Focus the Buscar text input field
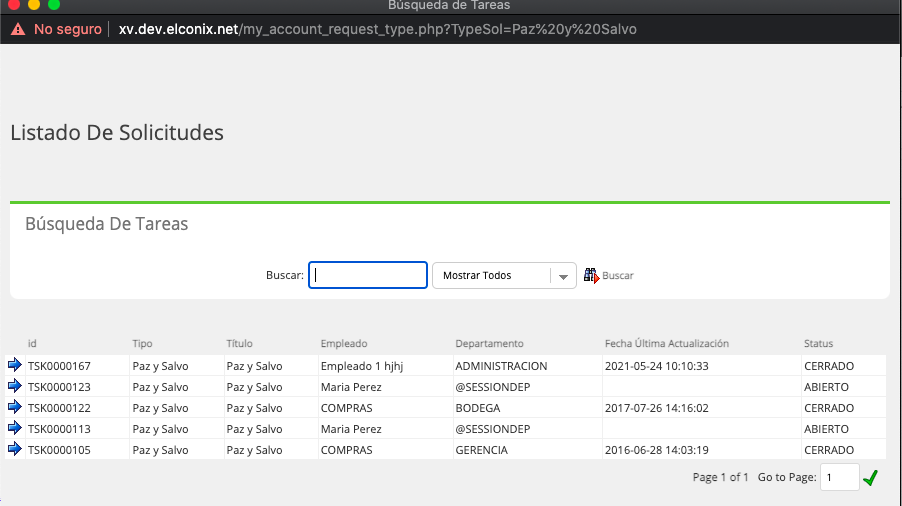902x506 pixels. click(x=368, y=275)
